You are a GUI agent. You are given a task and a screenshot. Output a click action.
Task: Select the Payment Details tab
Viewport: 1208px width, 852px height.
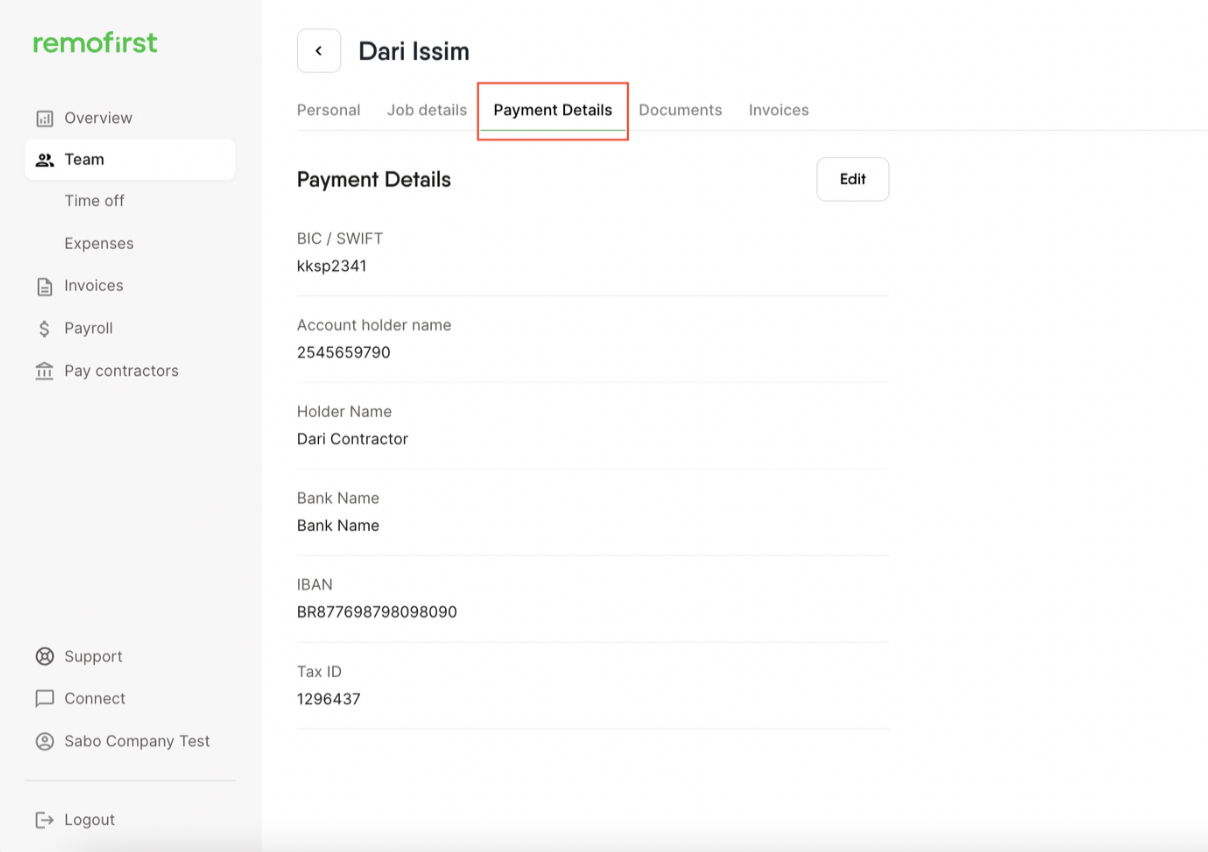click(x=553, y=110)
